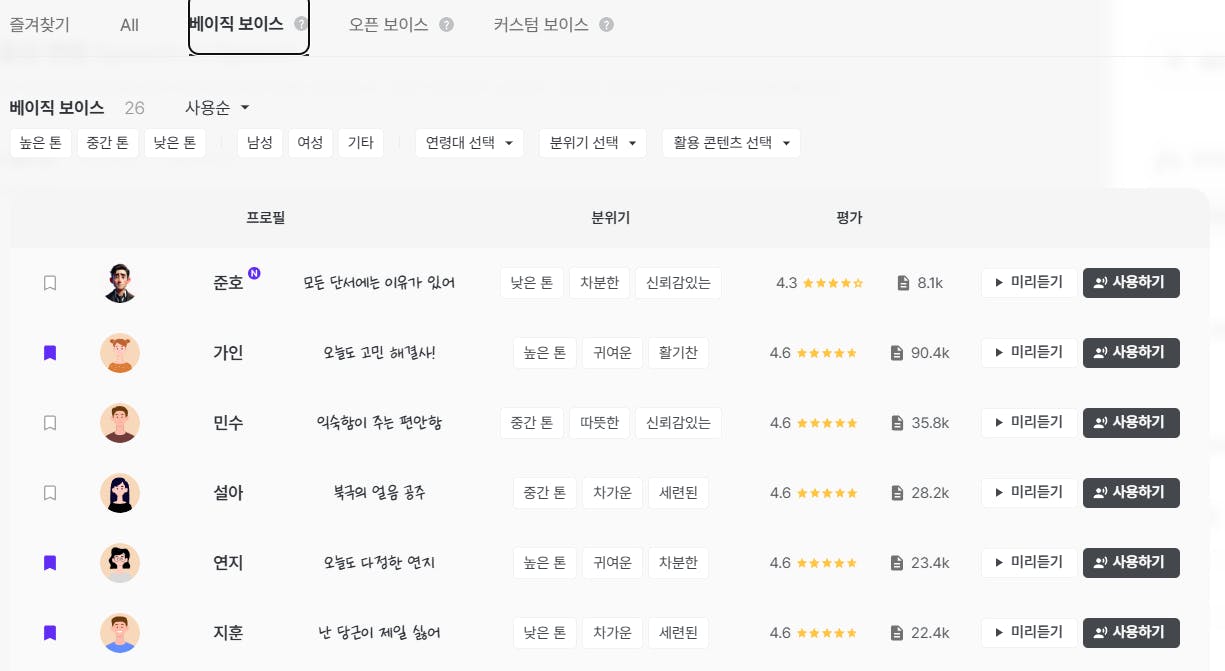The height and width of the screenshot is (671, 1225).
Task: Expand the 연령대 선택 dropdown
Action: pos(469,143)
